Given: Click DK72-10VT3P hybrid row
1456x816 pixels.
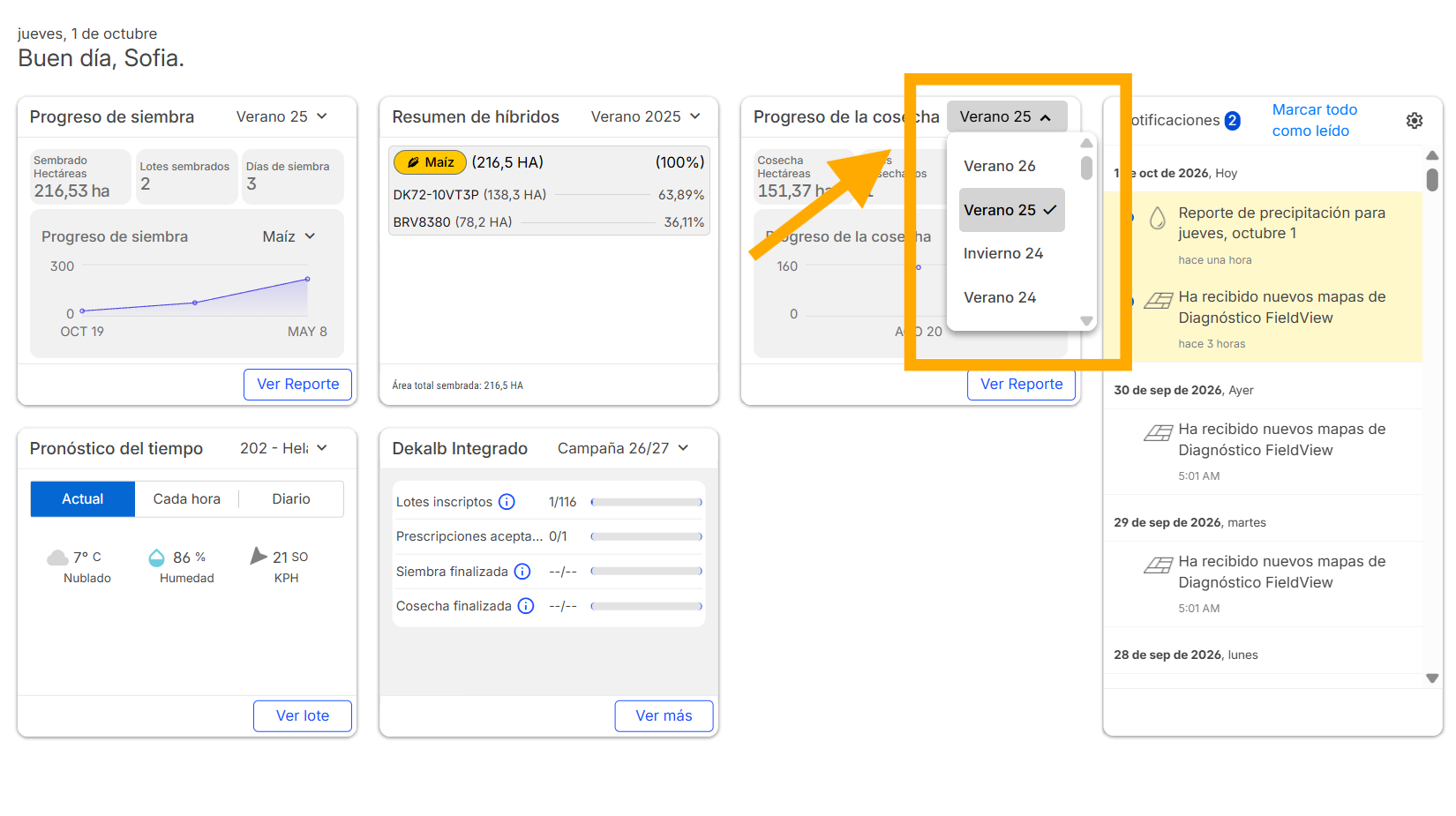Looking at the screenshot, I should click(549, 195).
